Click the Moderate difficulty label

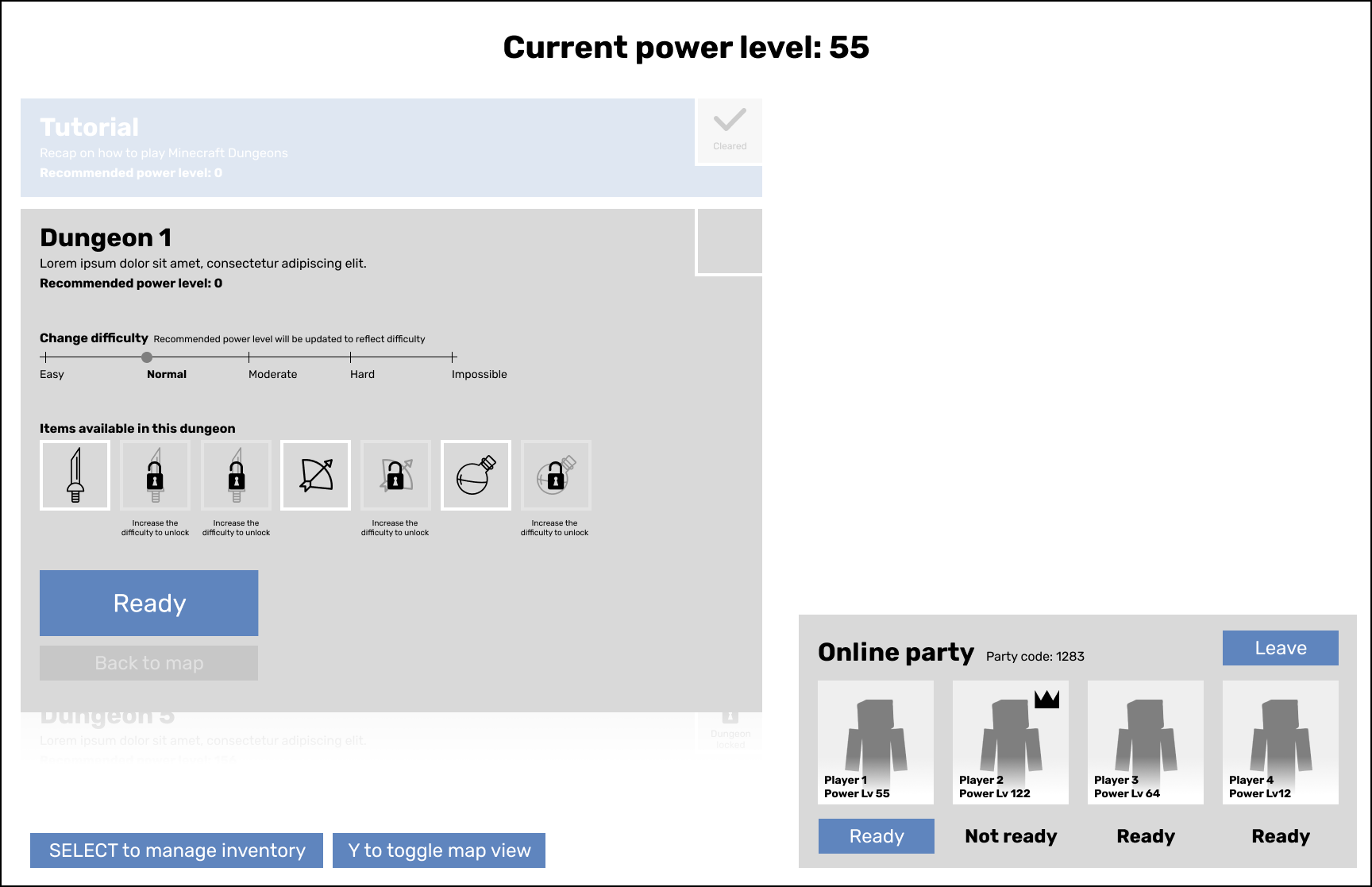point(273,375)
